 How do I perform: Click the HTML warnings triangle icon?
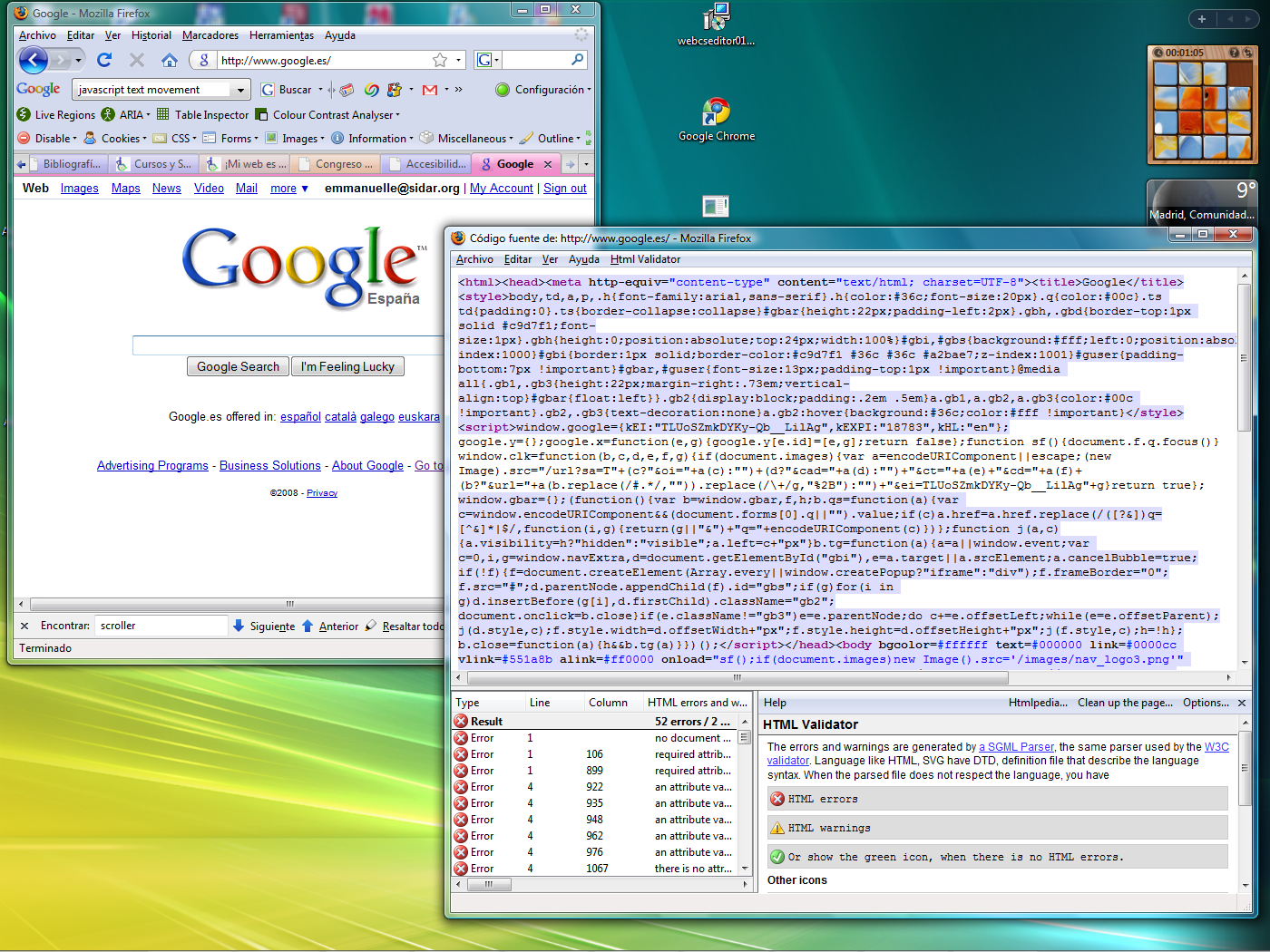(777, 828)
